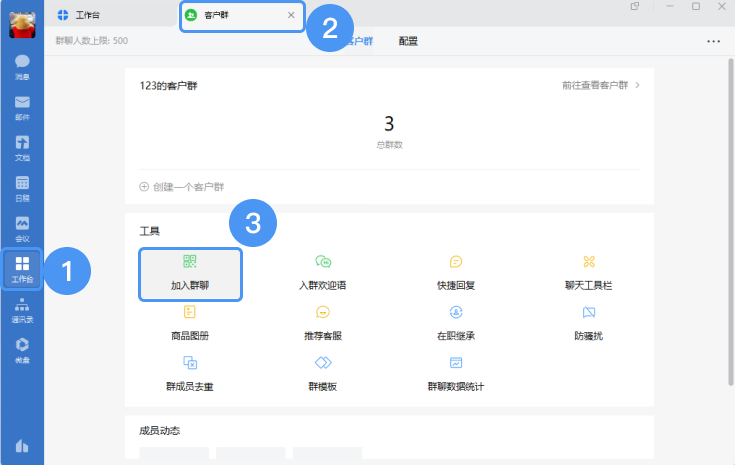Image resolution: width=735 pixels, height=465 pixels.
Task: Click the 防骚扰 tool
Action: coord(588,323)
